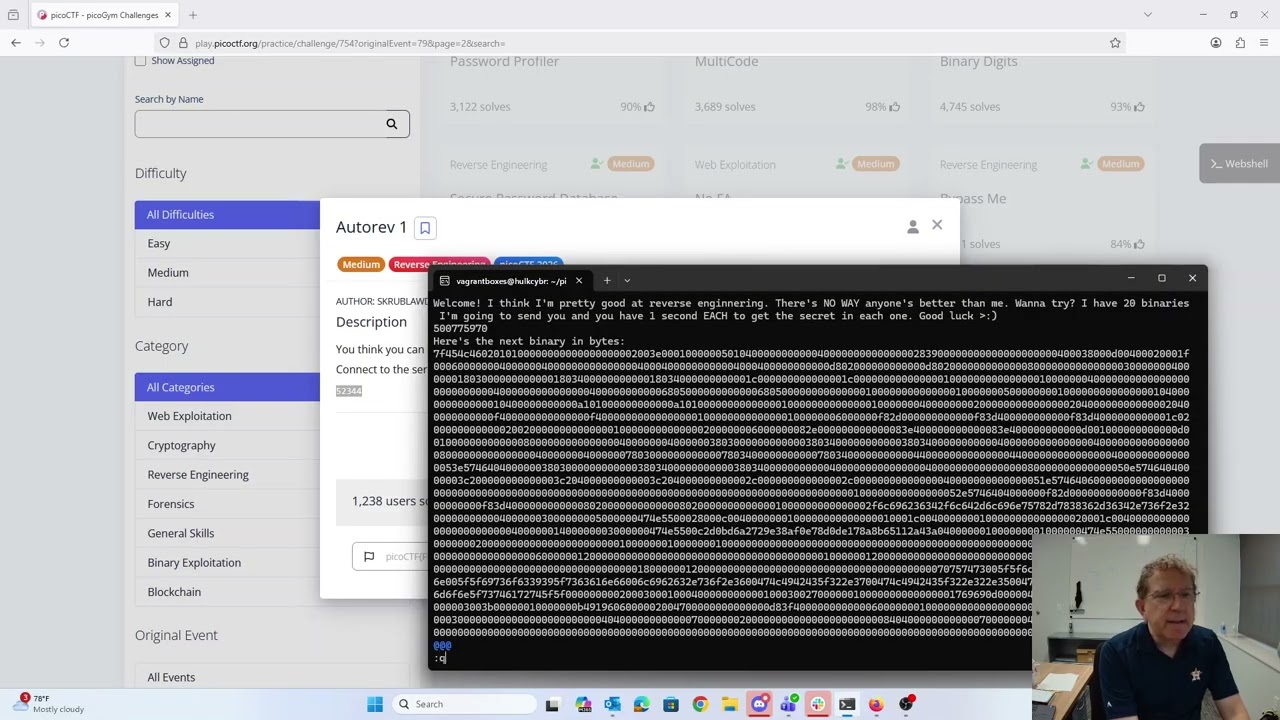
Task: Open the terminal app from taskbar
Action: [x=847, y=704]
